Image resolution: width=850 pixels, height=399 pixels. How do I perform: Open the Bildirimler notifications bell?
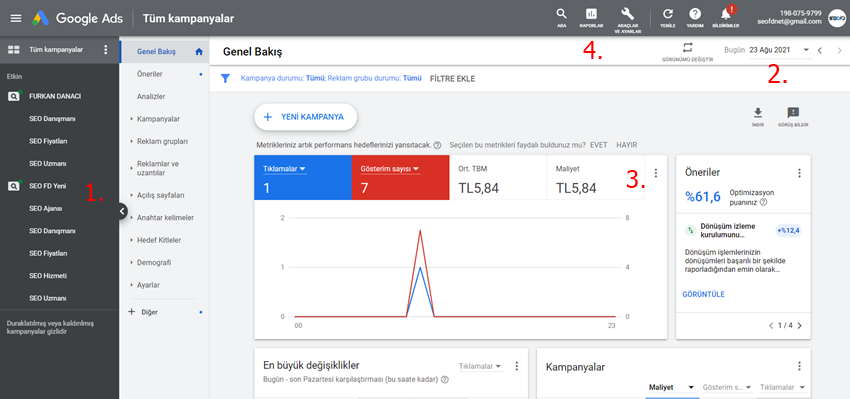click(x=726, y=14)
